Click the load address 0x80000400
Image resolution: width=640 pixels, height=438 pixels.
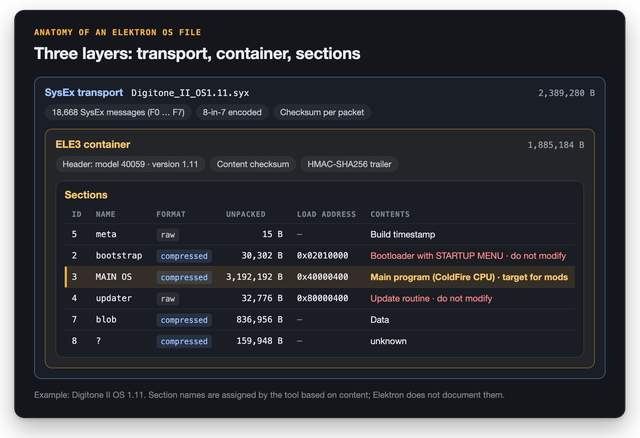(322, 298)
